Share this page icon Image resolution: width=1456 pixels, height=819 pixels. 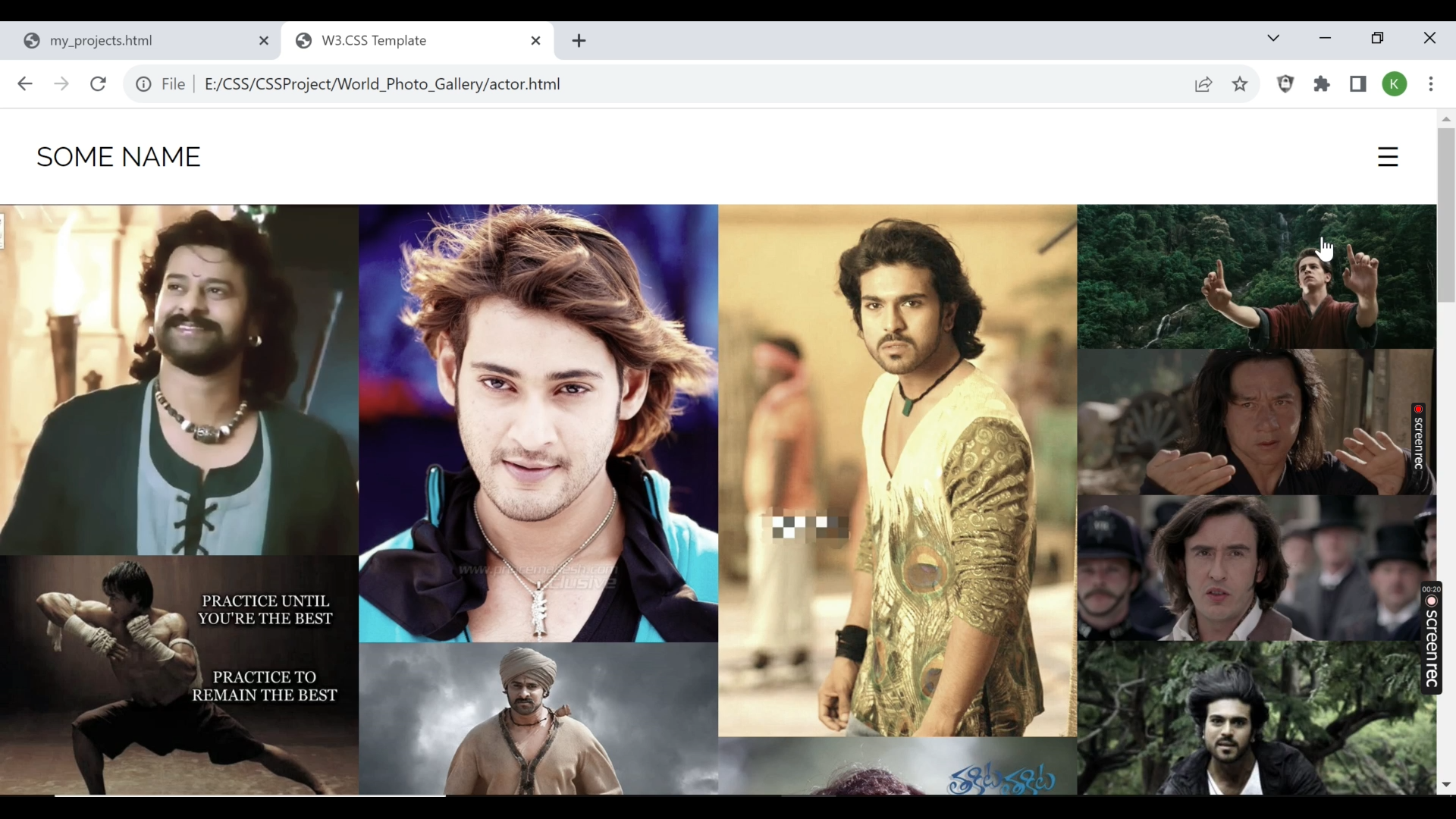click(1203, 84)
